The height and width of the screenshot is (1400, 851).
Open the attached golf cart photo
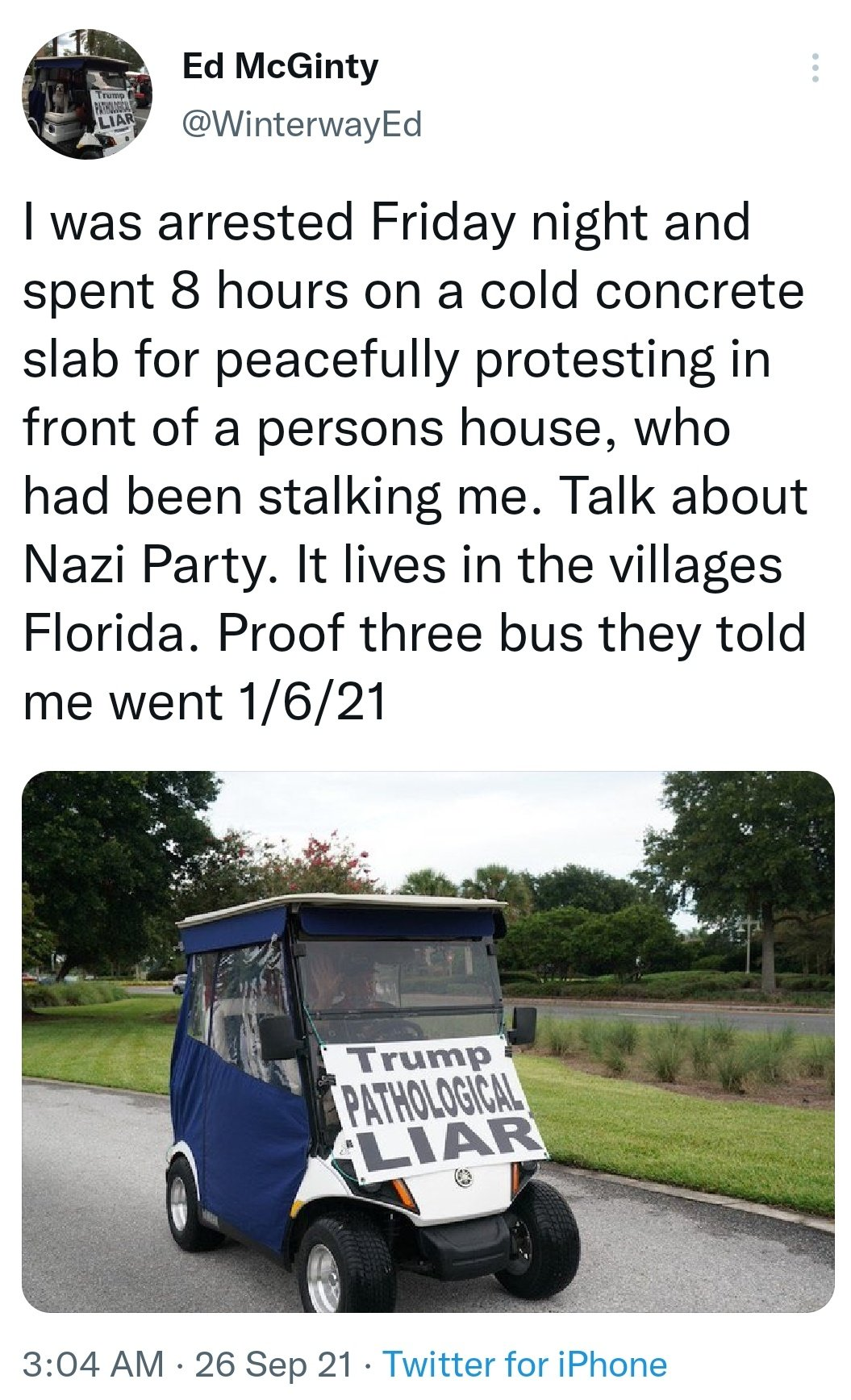(x=428, y=1041)
